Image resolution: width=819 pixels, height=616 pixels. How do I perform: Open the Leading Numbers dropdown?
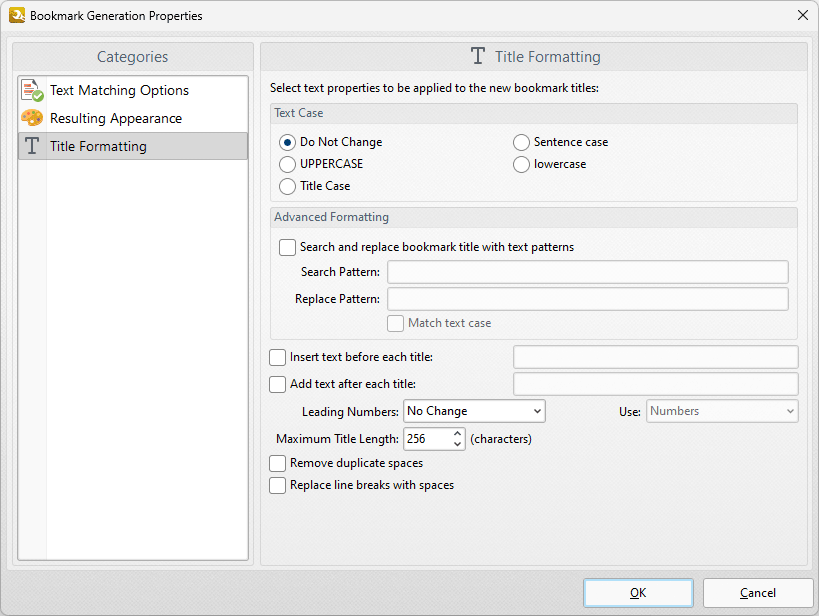[474, 411]
